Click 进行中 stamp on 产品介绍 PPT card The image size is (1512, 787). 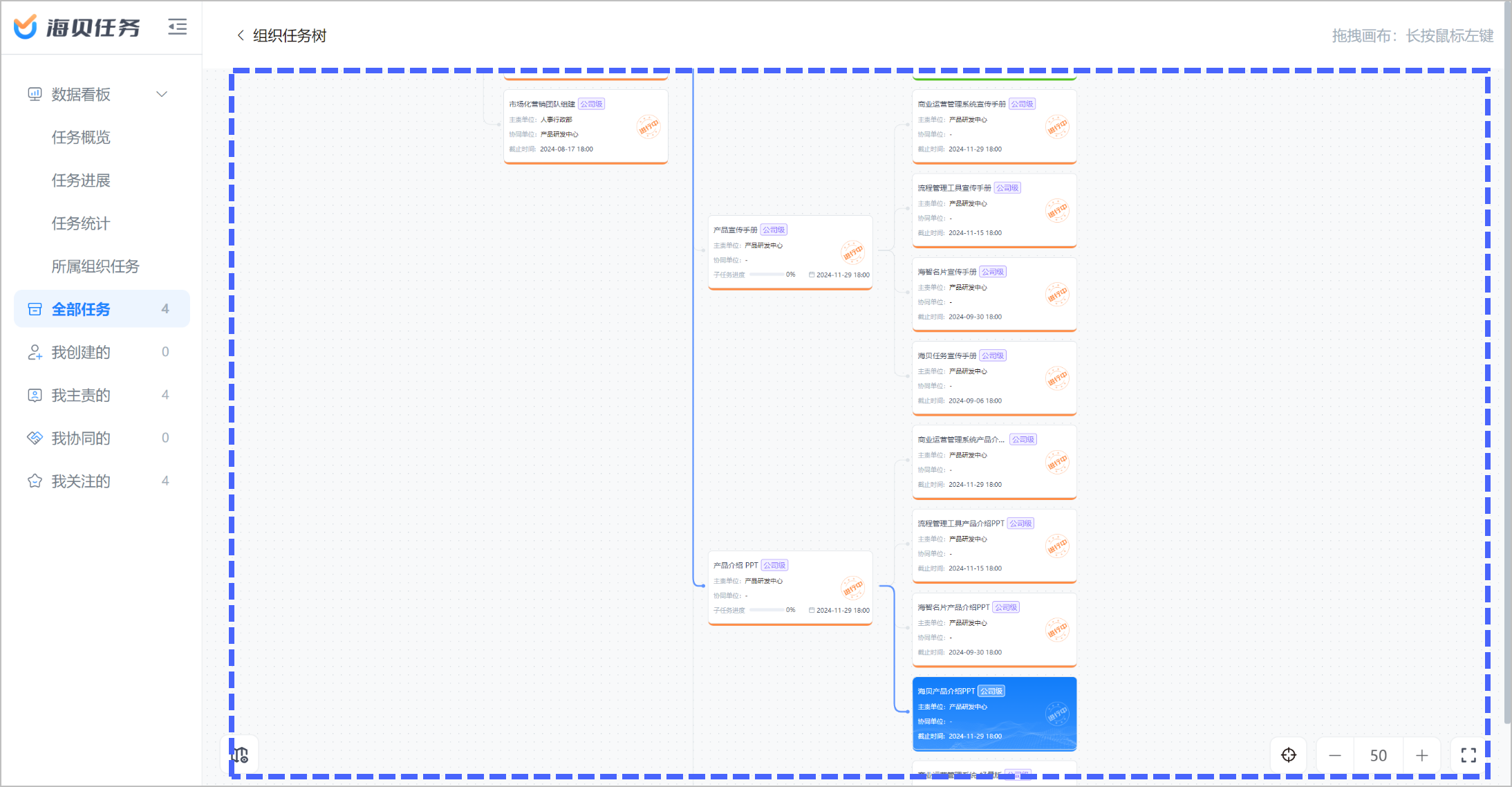[853, 588]
